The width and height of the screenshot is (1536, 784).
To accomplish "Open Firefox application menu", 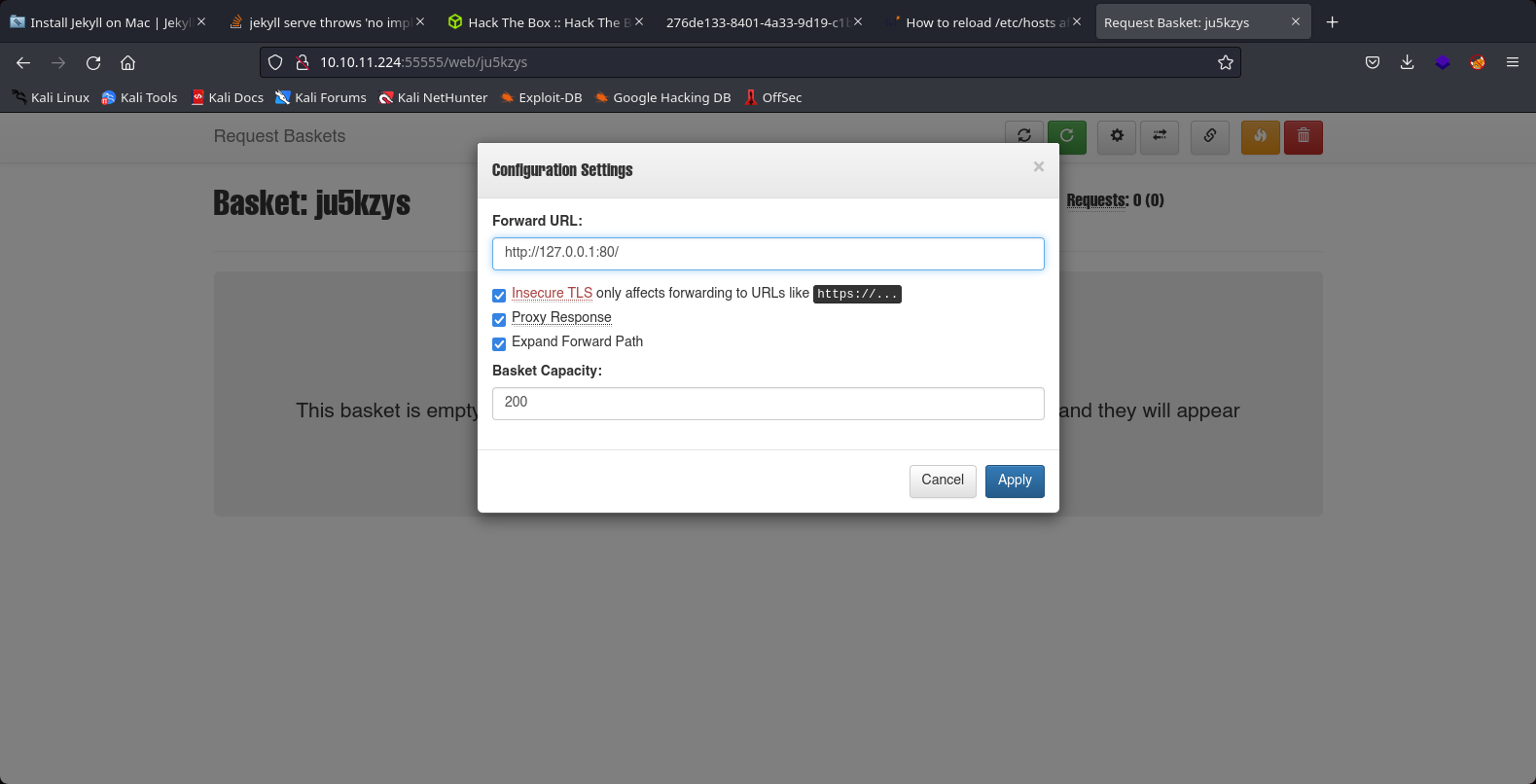I will coord(1512,62).
